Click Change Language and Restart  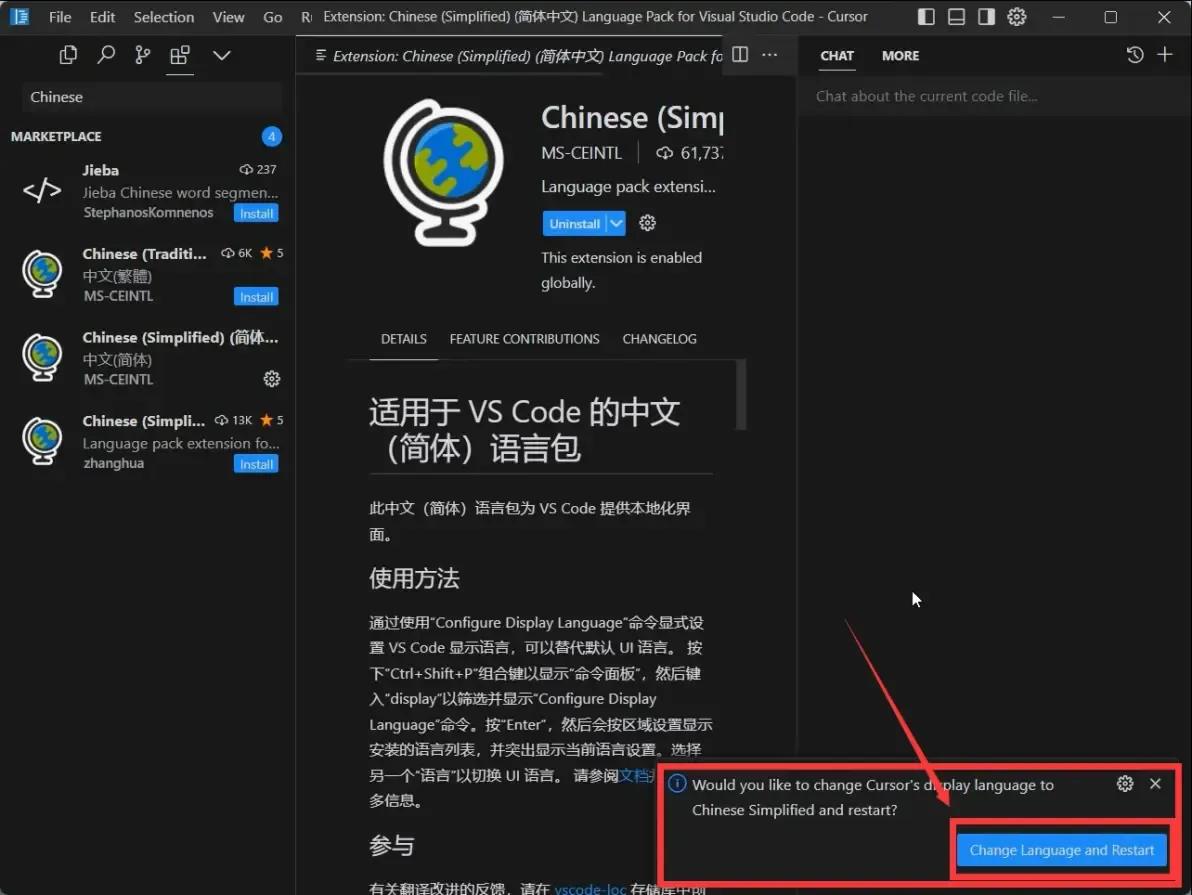point(1060,850)
